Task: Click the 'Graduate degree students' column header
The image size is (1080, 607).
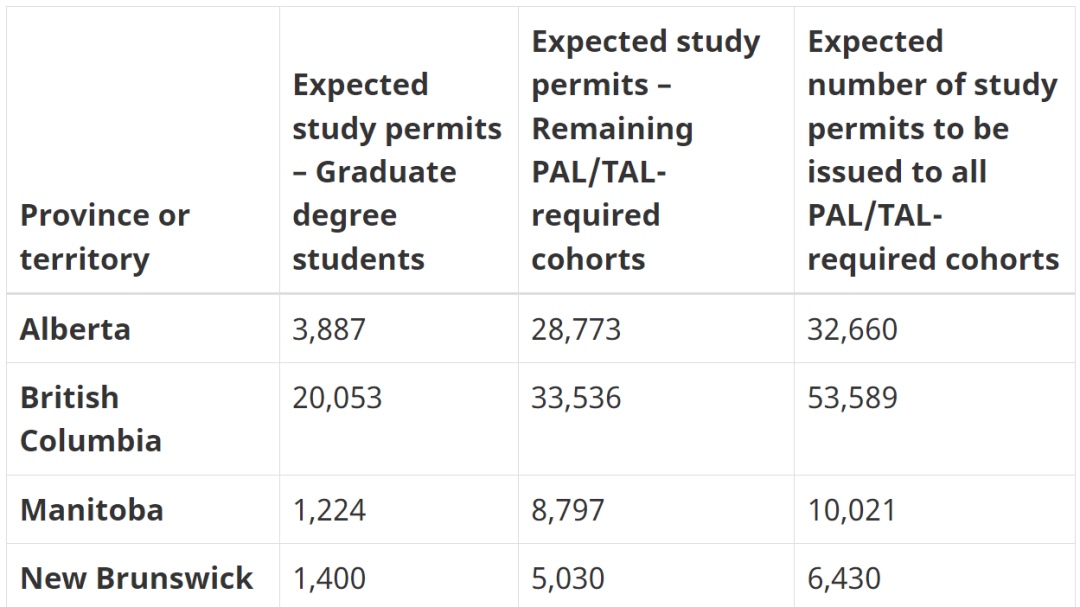Action: (x=396, y=172)
